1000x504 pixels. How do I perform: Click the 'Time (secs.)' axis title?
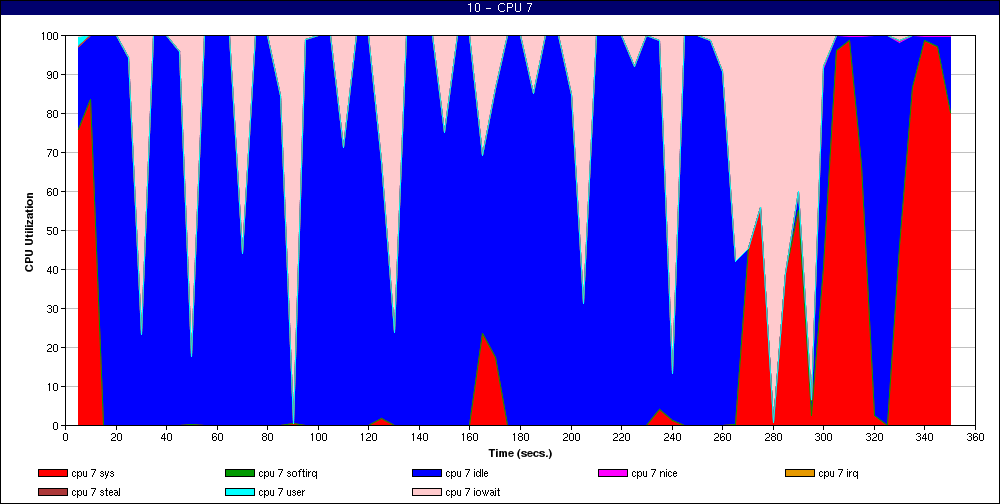(520, 454)
